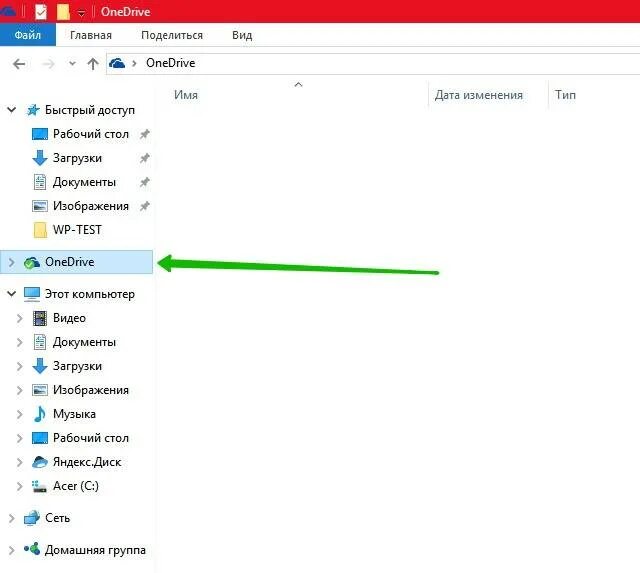Switch to the Главная ribbon tab
The height and width of the screenshot is (573, 640).
[91, 35]
